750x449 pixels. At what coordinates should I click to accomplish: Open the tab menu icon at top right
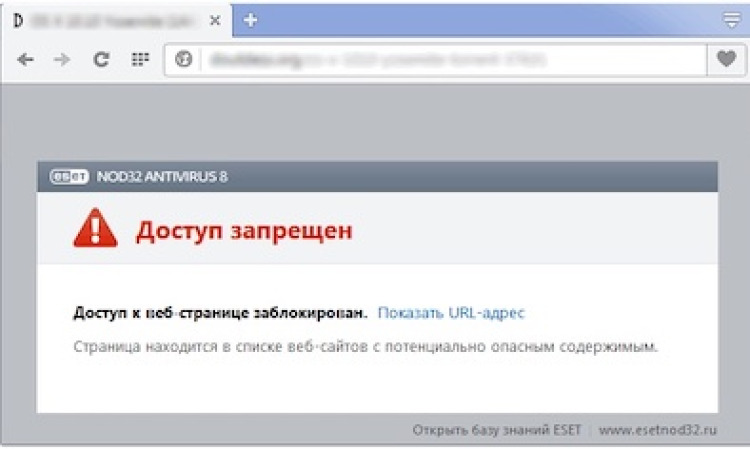(x=732, y=20)
